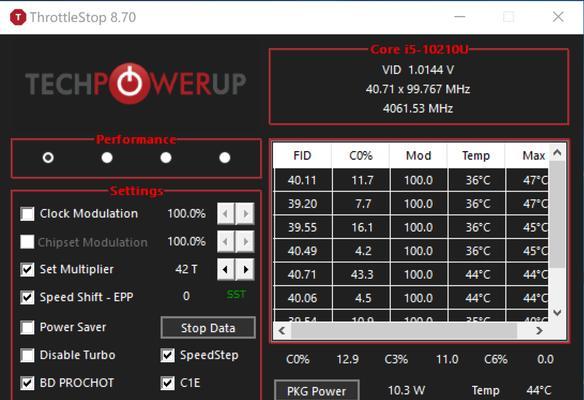The image size is (584, 400).
Task: Select the fourth Performance profile radio button
Action: [225, 158]
